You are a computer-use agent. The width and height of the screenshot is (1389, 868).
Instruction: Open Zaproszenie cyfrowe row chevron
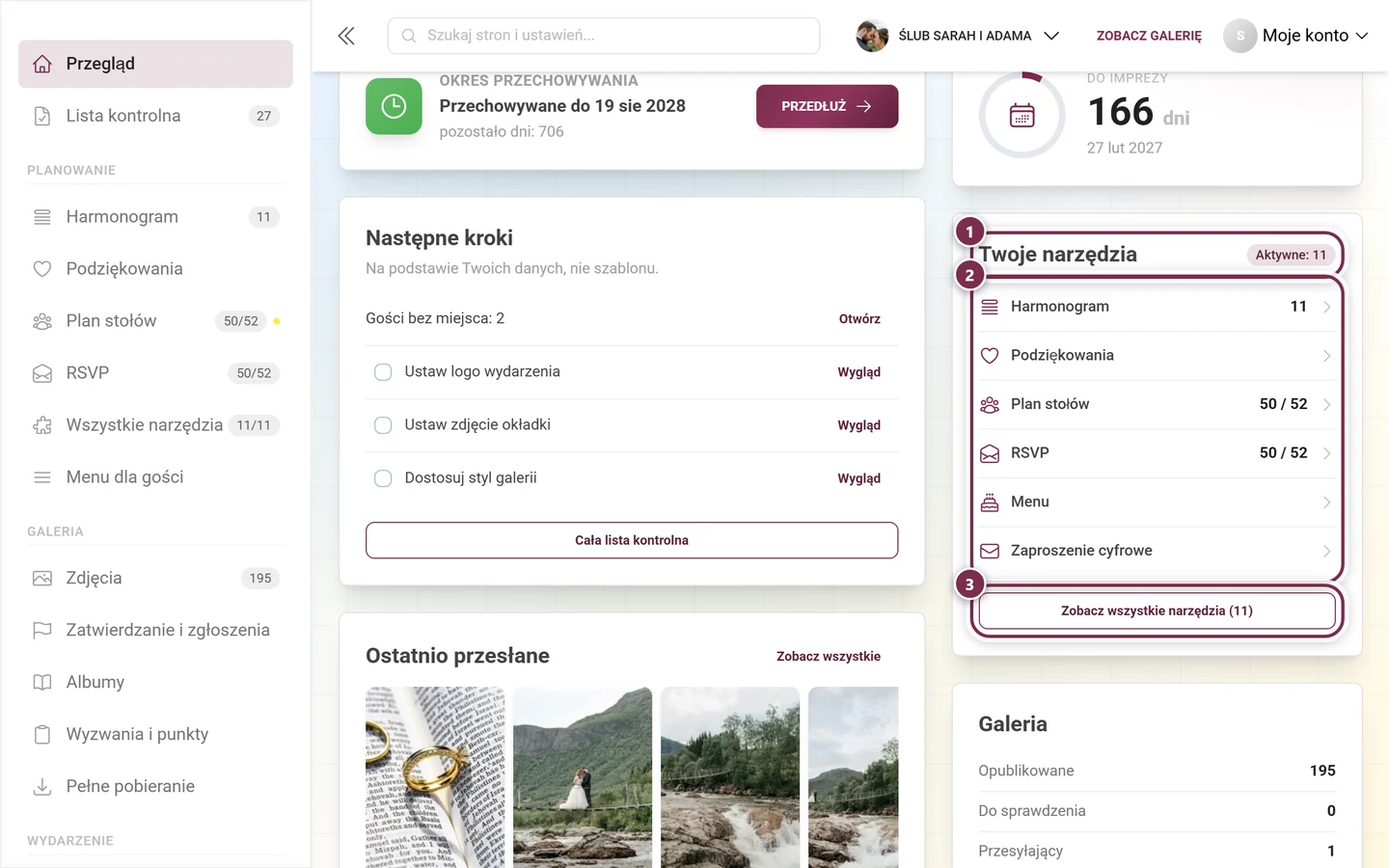[1327, 551]
